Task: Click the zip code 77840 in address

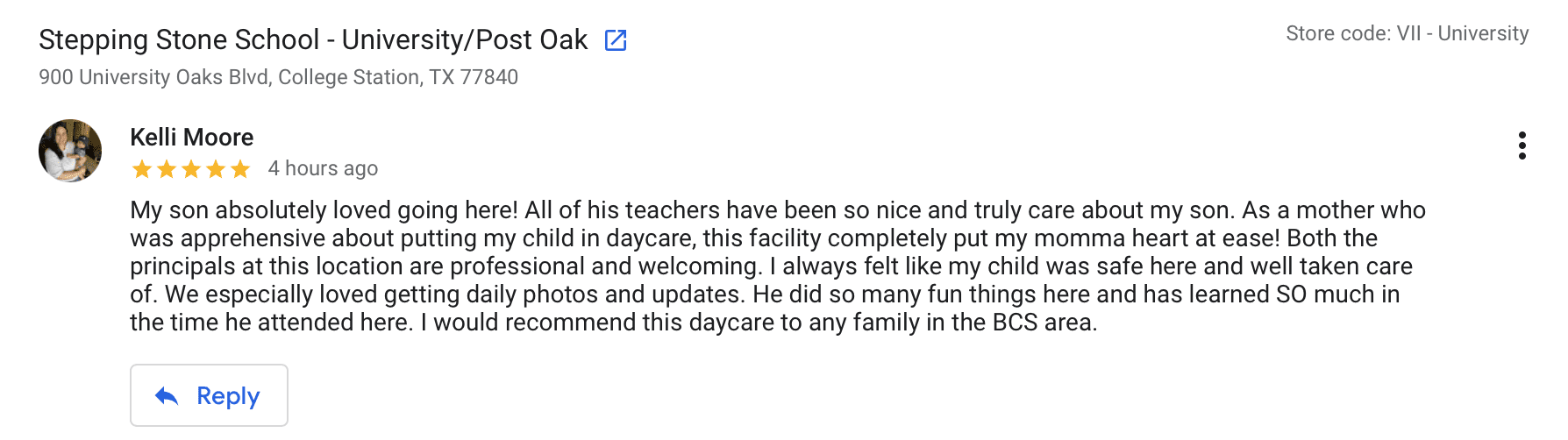Action: click(489, 77)
